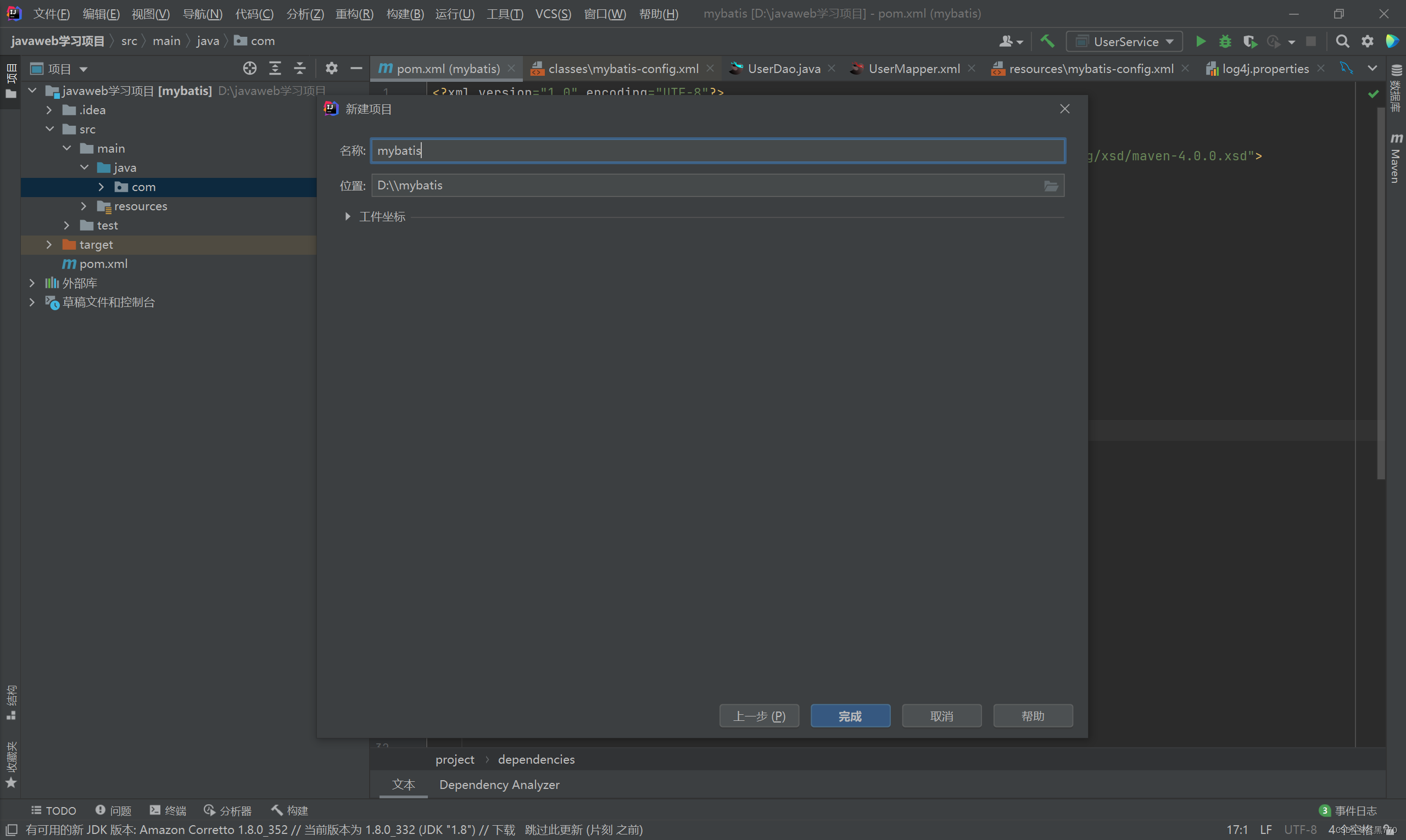The height and width of the screenshot is (840, 1406).
Task: Hide the project tool window panel
Action: (356, 69)
